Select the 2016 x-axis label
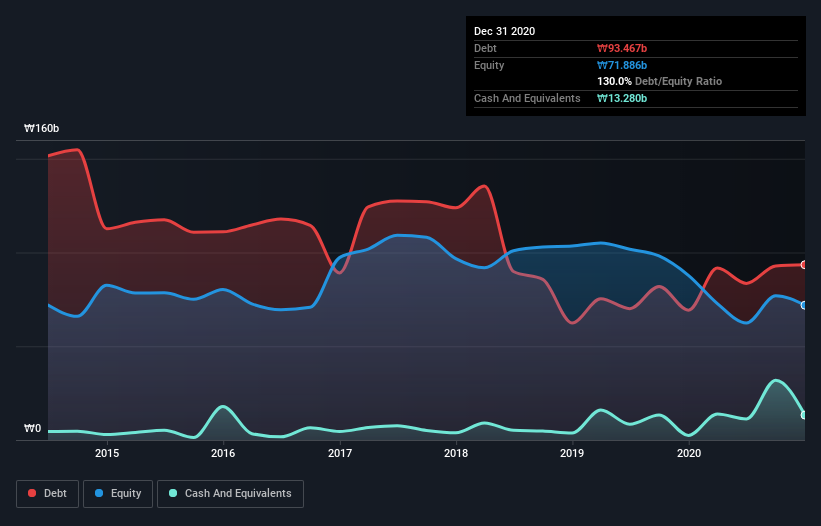 coord(223,453)
